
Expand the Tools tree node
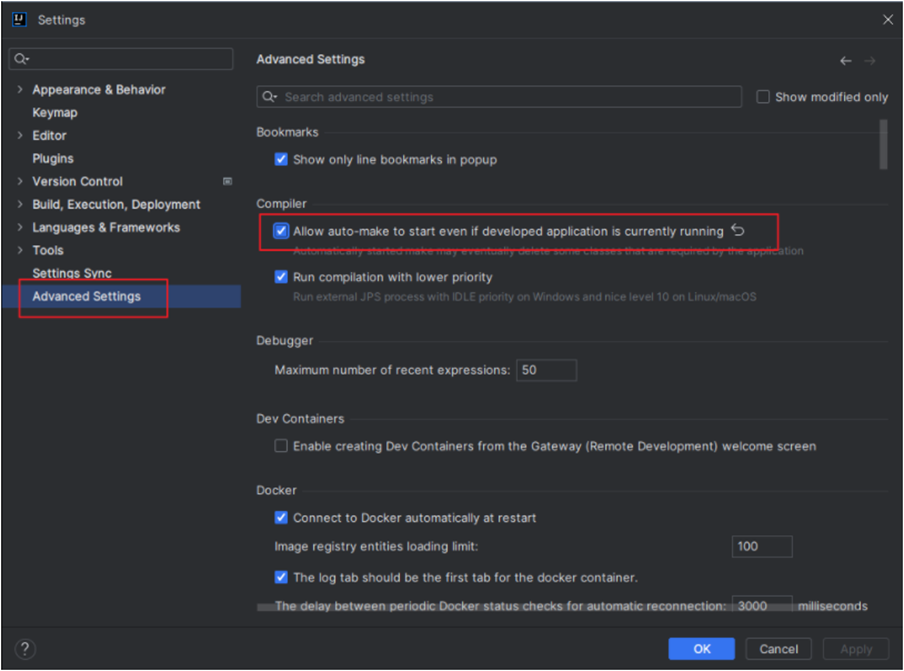(20, 250)
